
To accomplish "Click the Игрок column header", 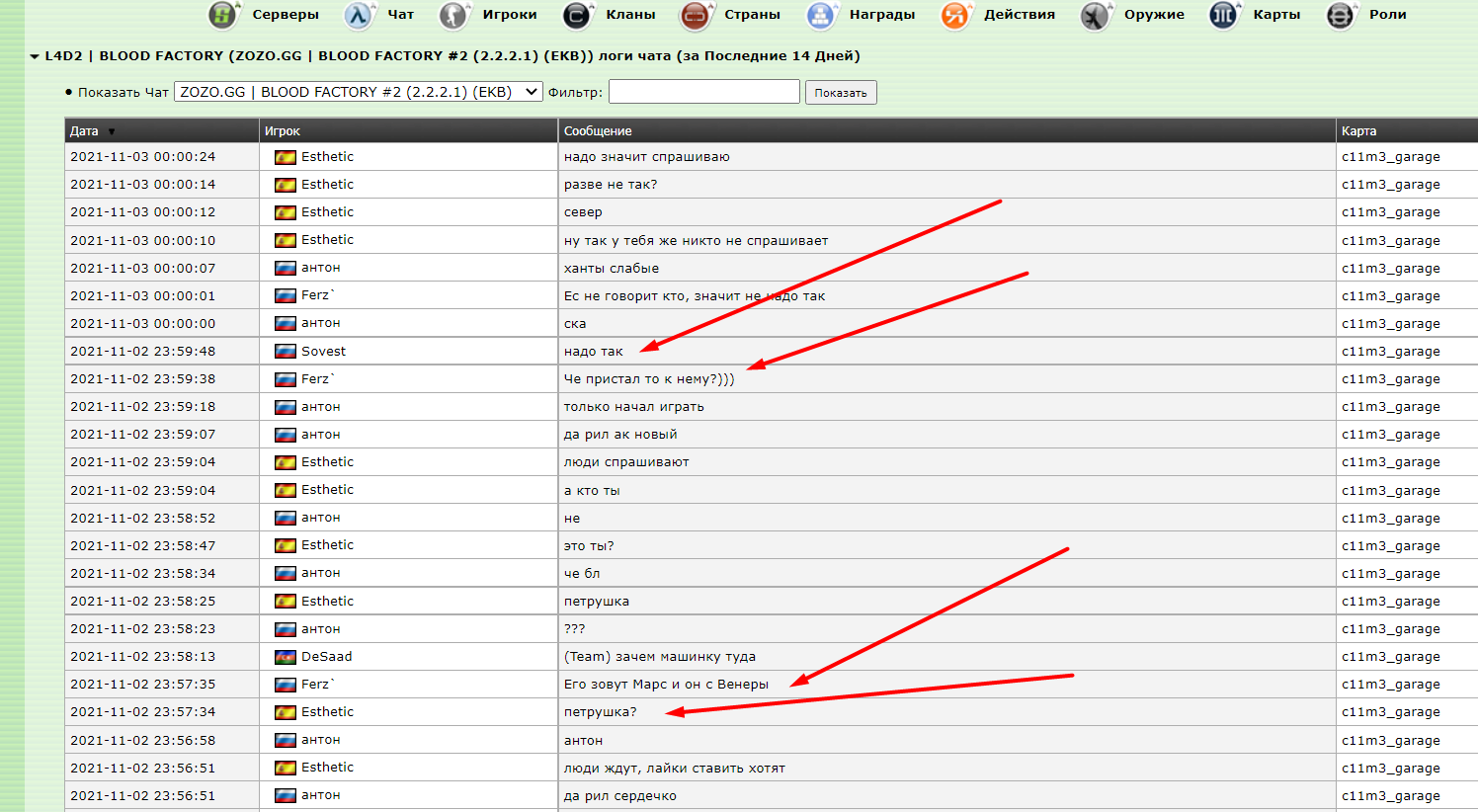I will pos(283,131).
